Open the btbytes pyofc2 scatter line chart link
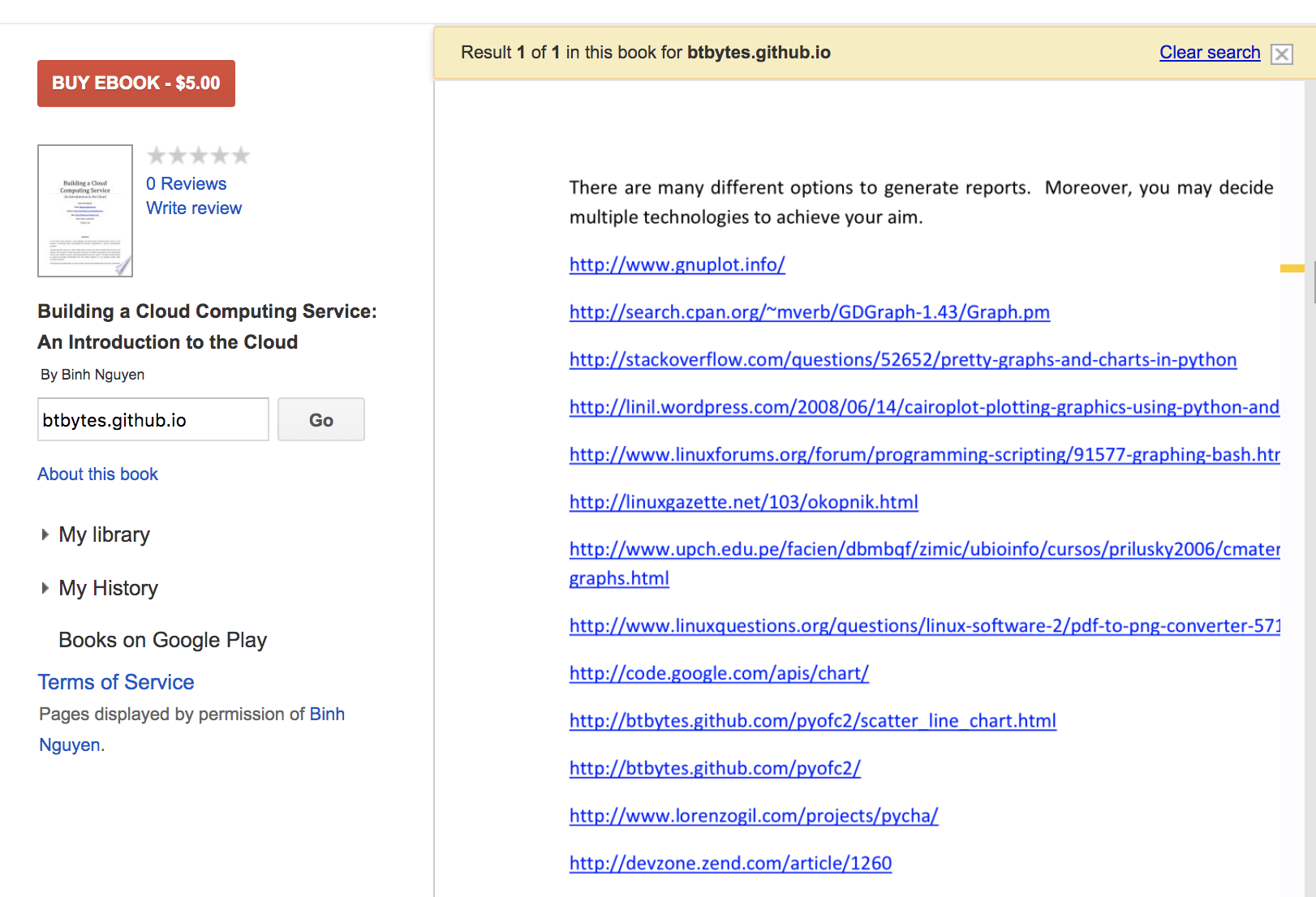 (x=812, y=721)
